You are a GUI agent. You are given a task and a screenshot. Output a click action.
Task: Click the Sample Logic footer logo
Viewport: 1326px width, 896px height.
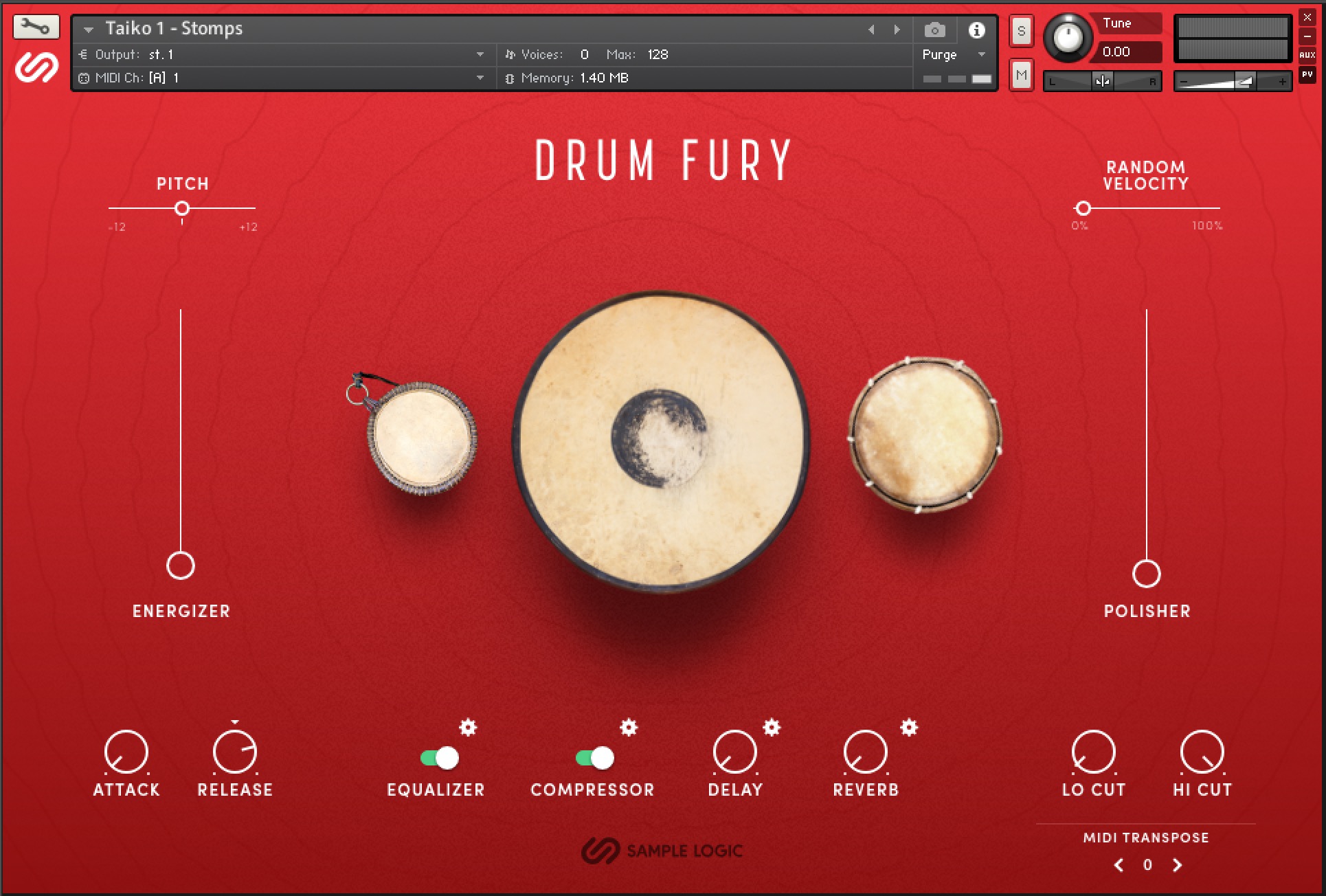(662, 851)
